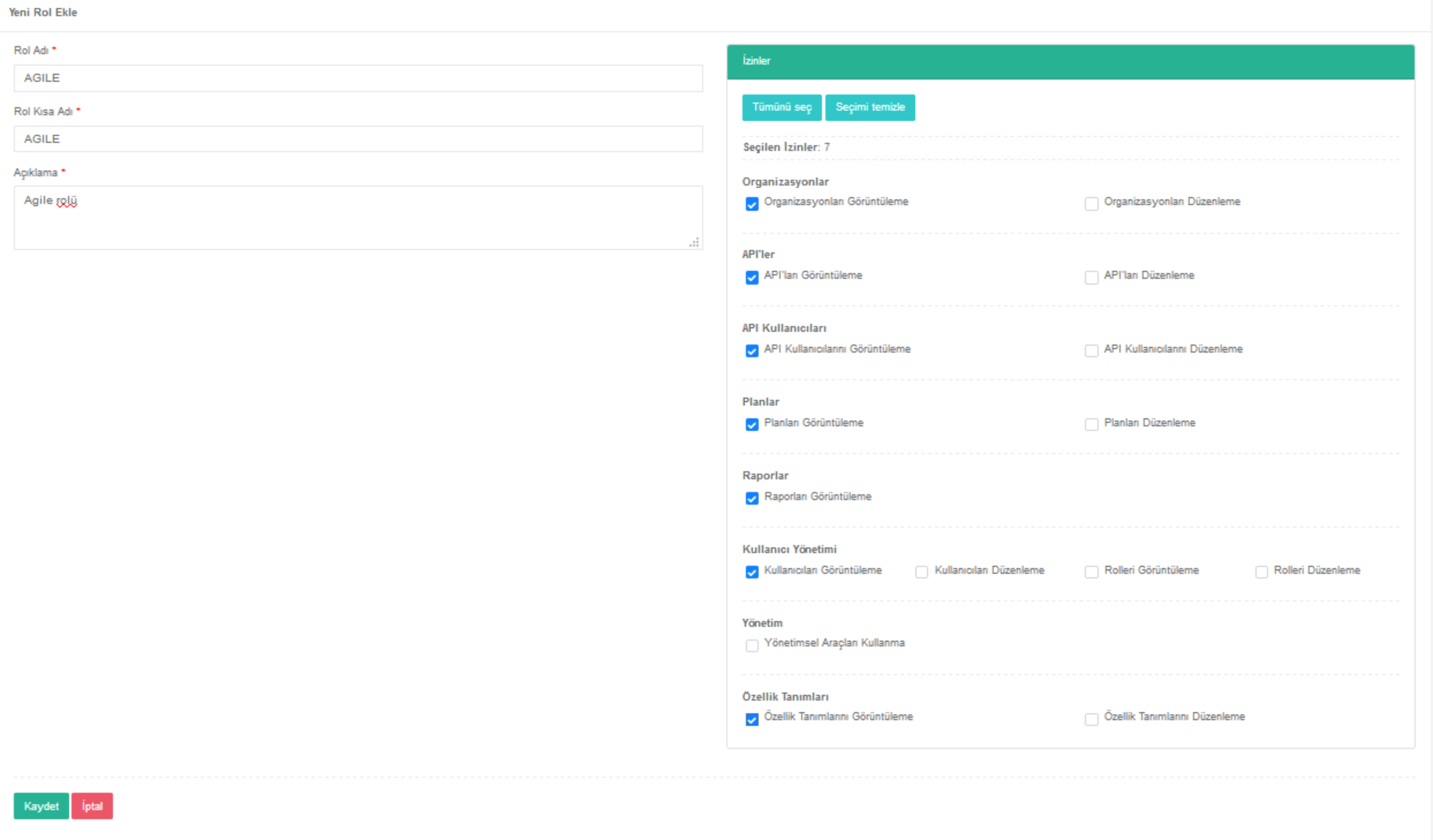This screenshot has height=840, width=1433.
Task: Uncheck API'ları Görüntüleme checkbox
Action: click(752, 278)
